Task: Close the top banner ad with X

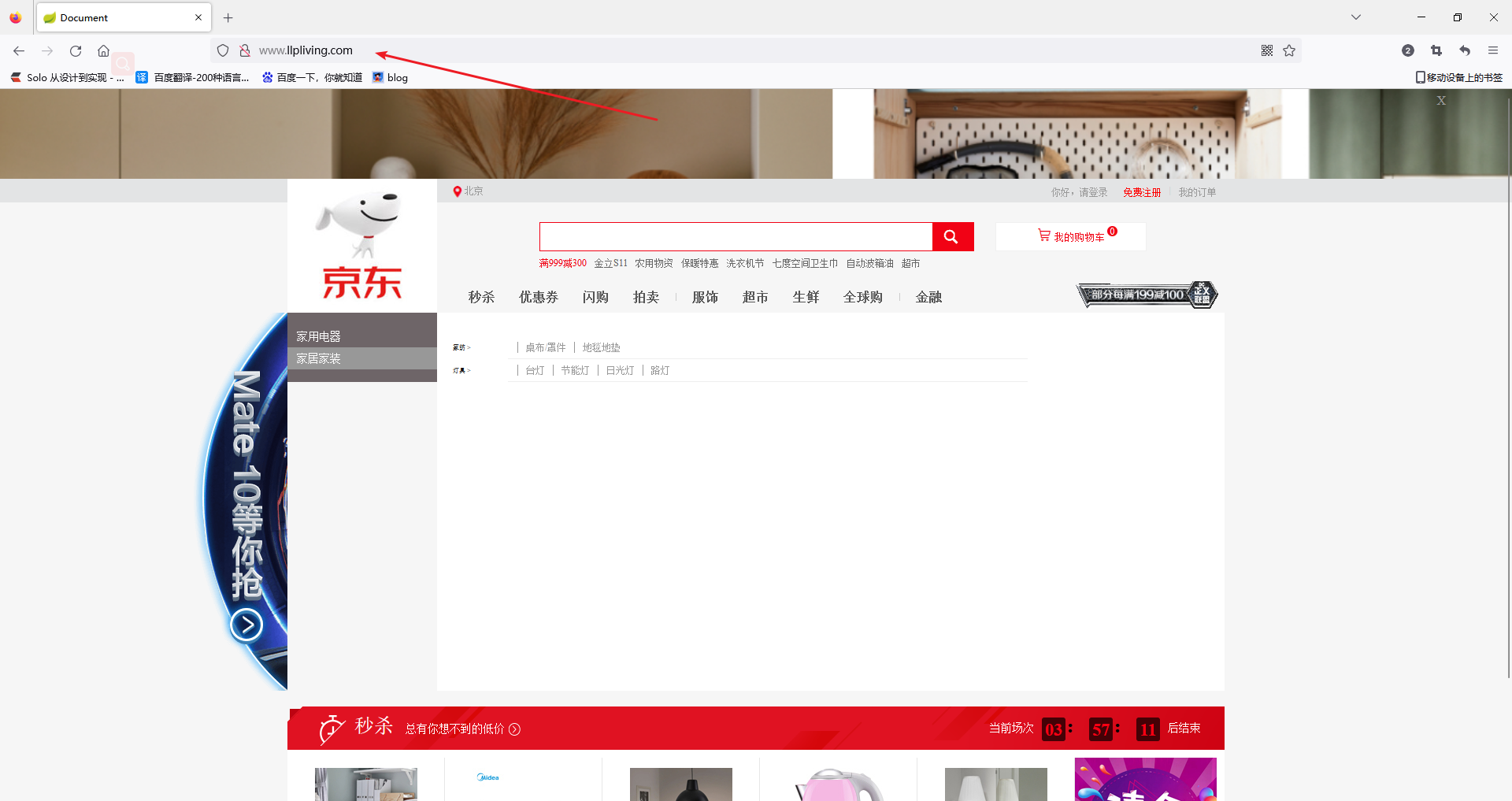Action: [1440, 101]
